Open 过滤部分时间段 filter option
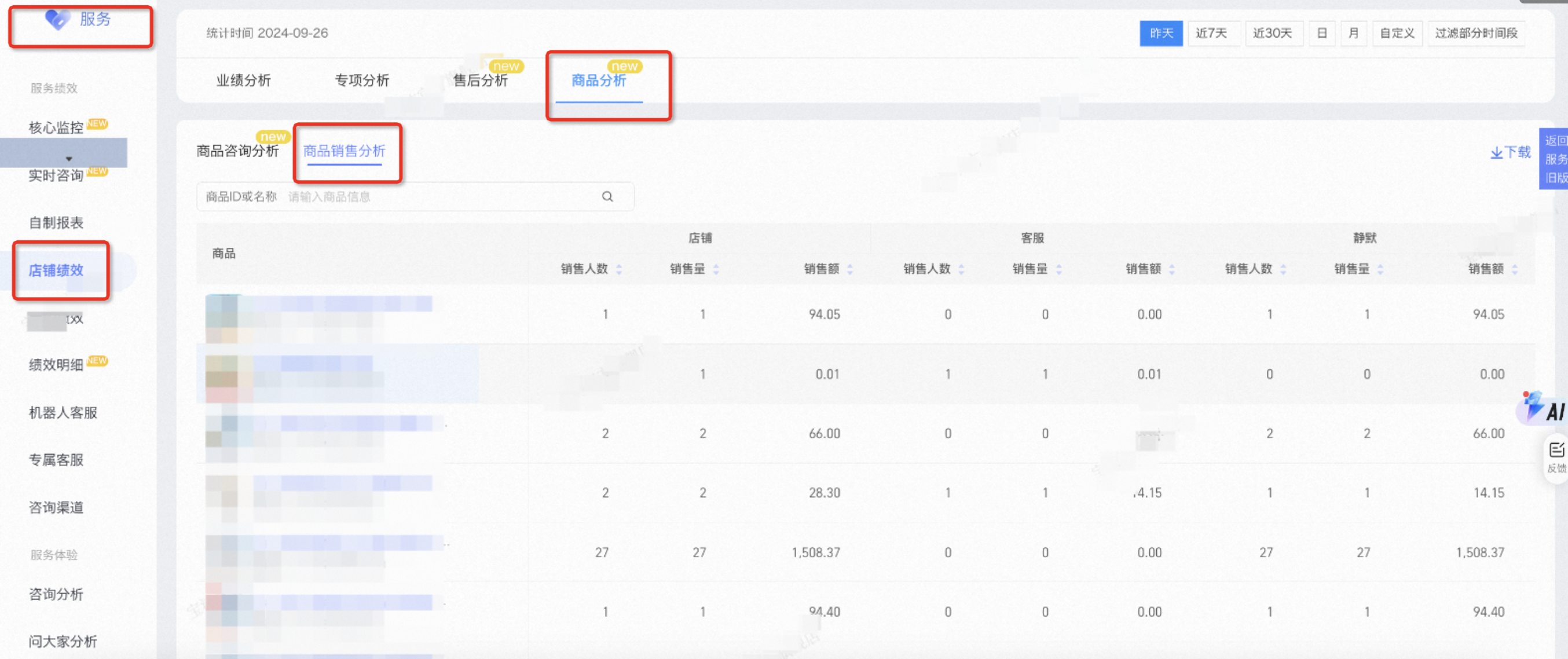This screenshot has width=1568, height=659. (1476, 33)
